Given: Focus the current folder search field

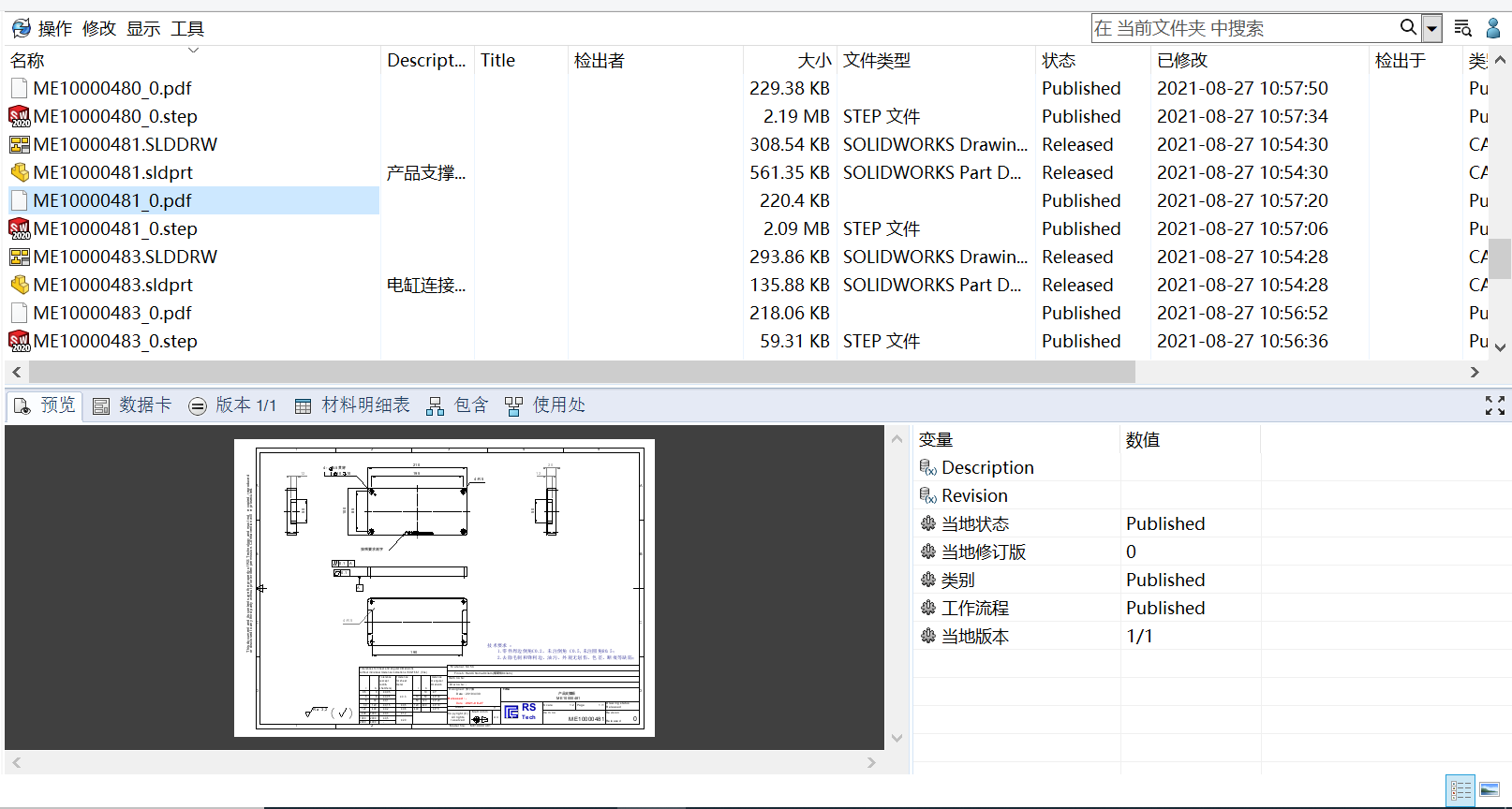Looking at the screenshot, I should (1244, 28).
